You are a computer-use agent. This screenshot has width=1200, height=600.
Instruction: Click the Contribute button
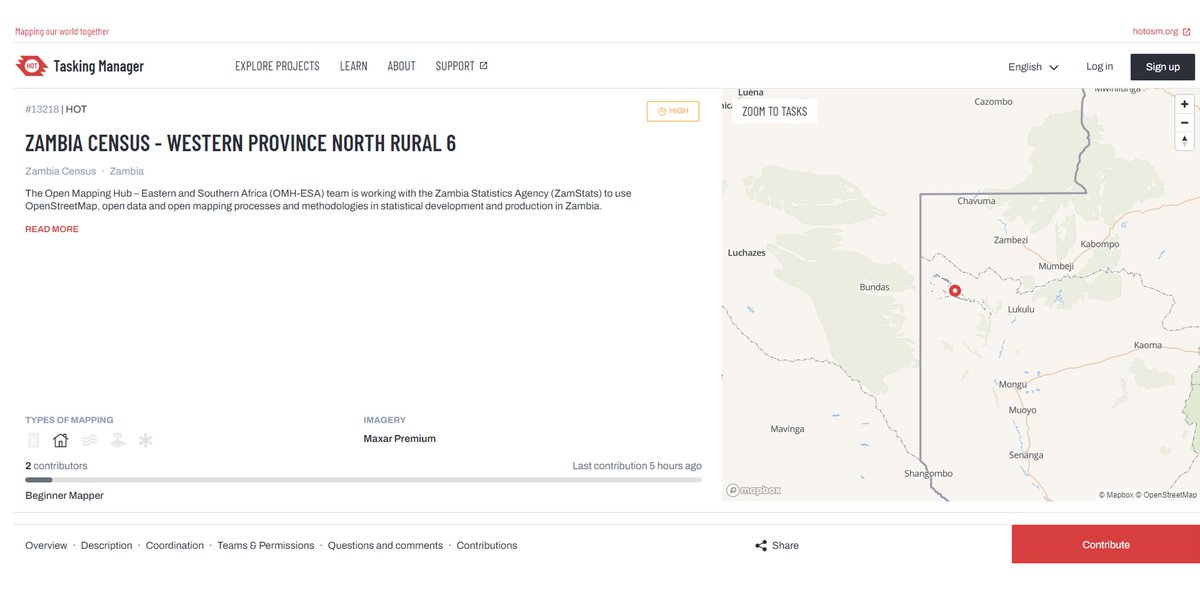(x=1105, y=544)
